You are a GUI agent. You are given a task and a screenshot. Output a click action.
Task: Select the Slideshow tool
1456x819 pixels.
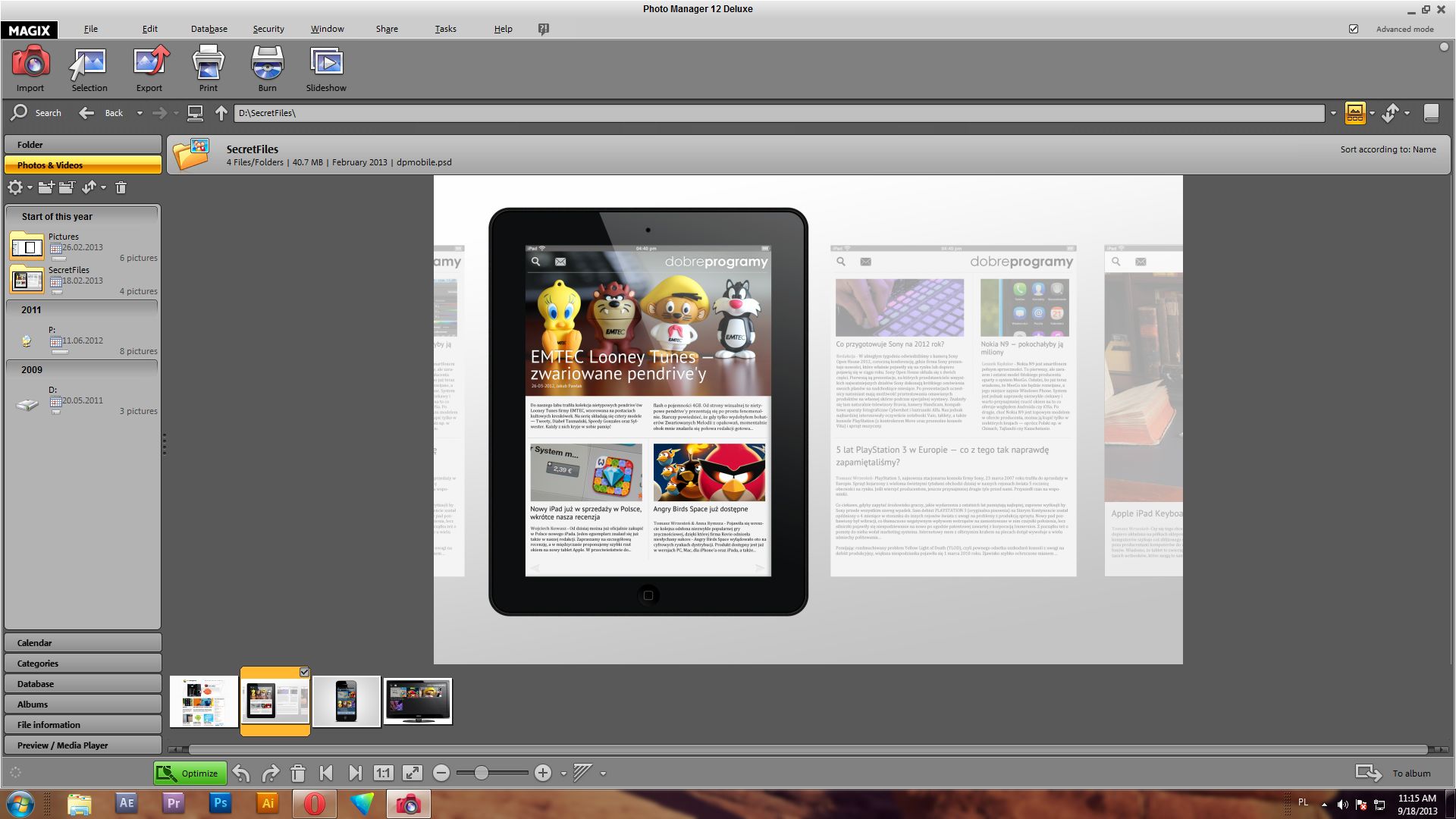325,68
